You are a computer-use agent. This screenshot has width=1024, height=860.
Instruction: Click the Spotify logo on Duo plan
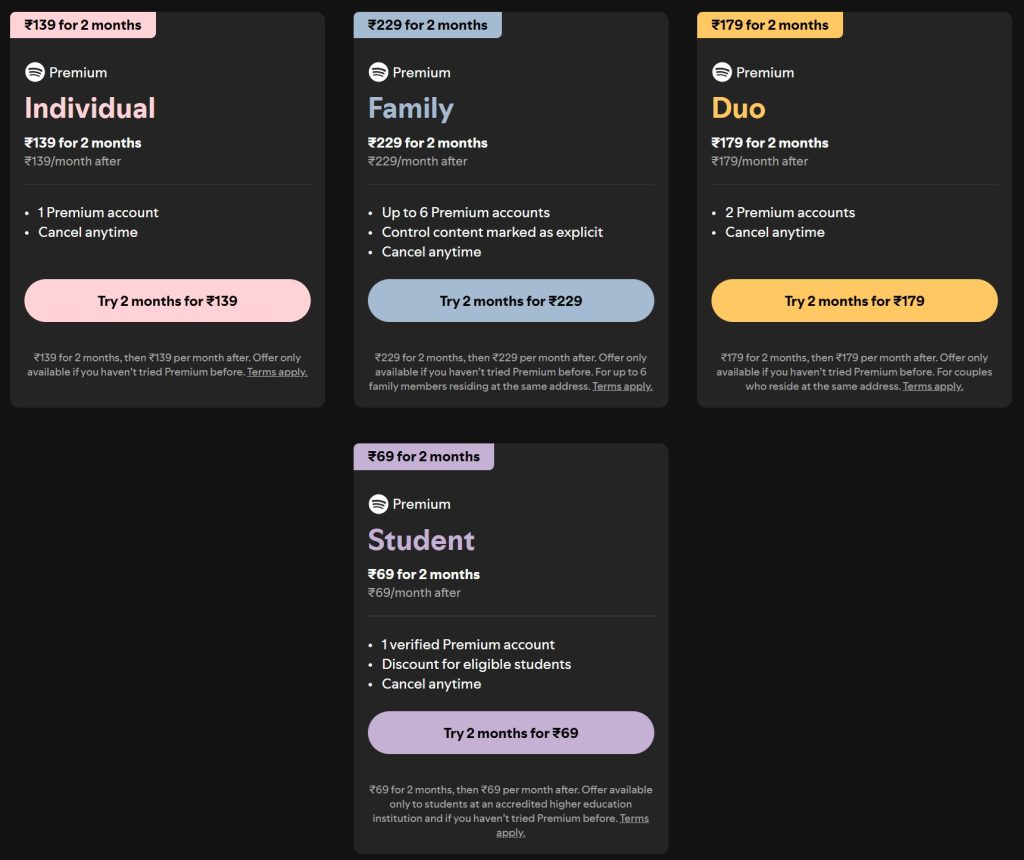(722, 72)
